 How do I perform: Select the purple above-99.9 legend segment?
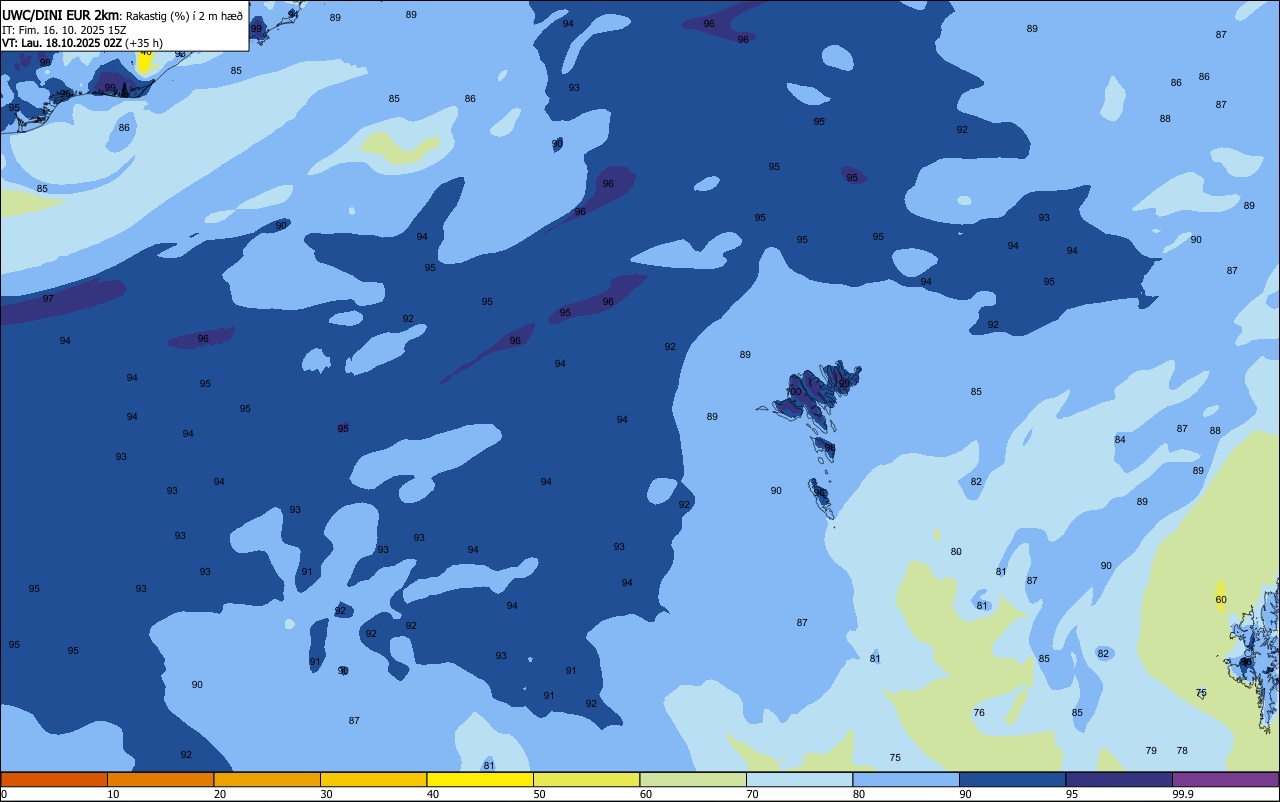(x=1225, y=779)
